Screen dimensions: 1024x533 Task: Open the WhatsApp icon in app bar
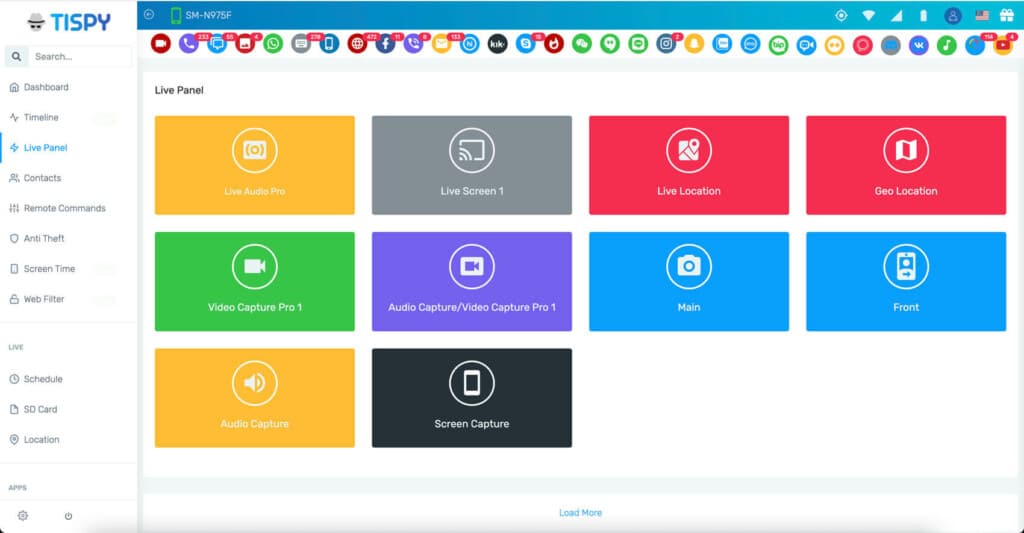click(x=273, y=44)
